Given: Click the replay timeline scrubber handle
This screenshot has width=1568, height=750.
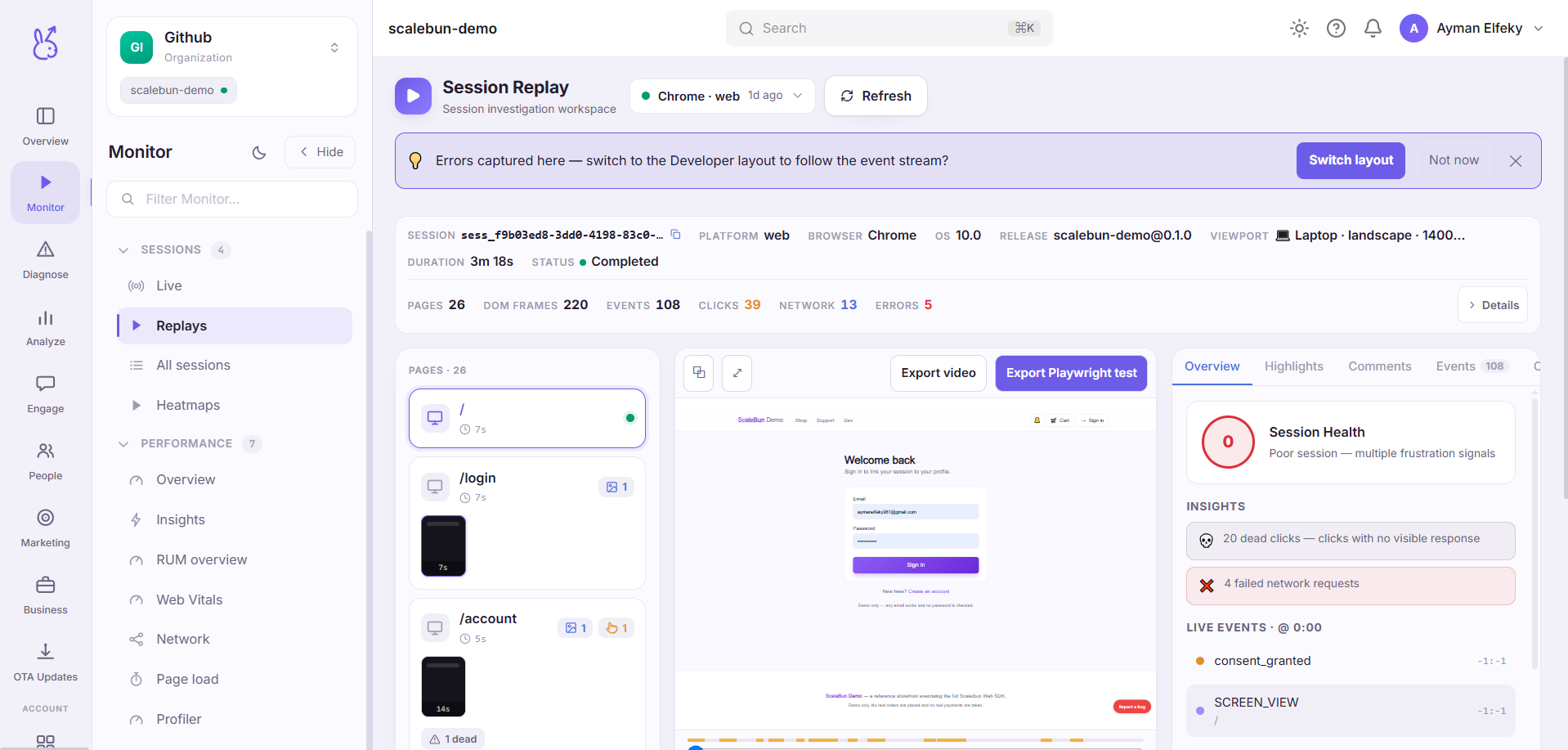Looking at the screenshot, I should pos(696,748).
